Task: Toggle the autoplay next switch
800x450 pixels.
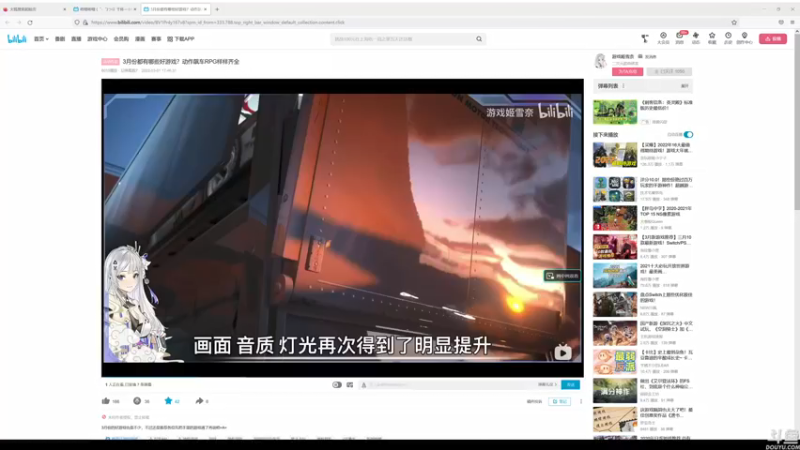Action: [688, 135]
